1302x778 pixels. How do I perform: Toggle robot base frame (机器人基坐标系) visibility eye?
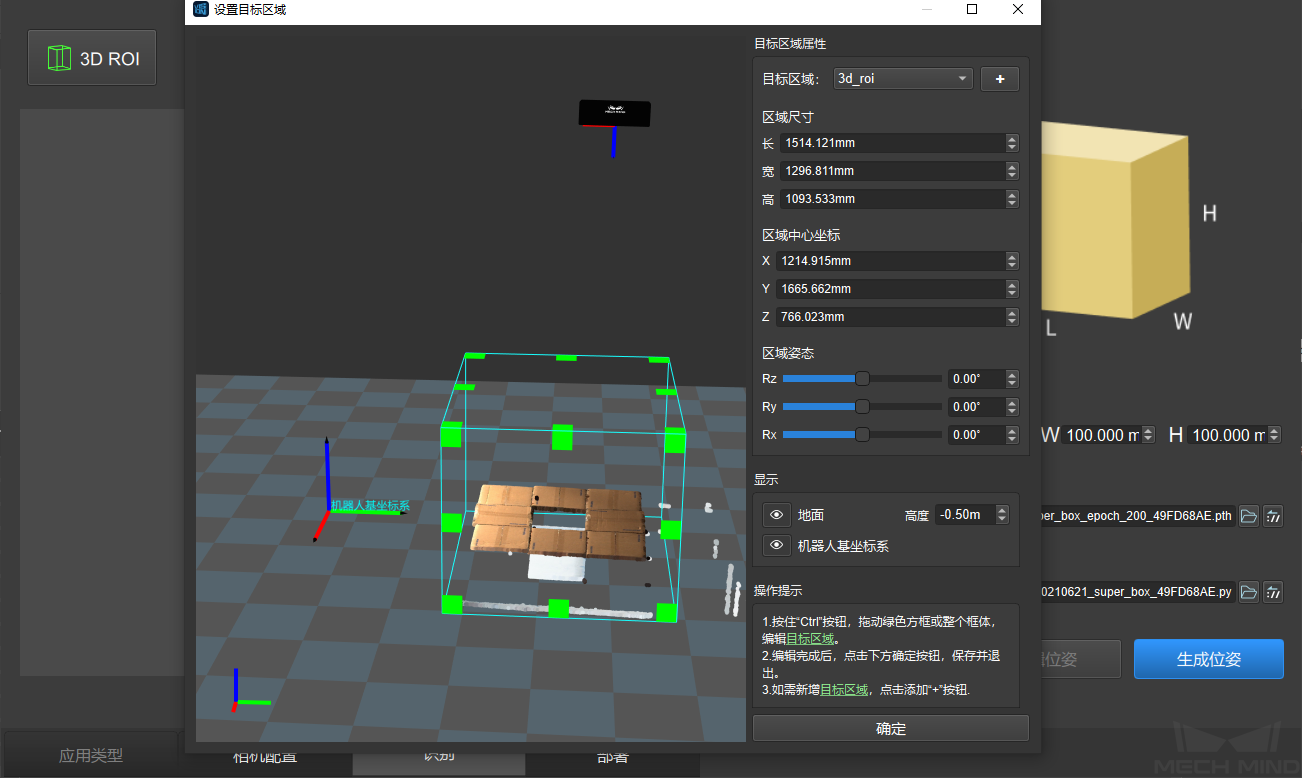[776, 546]
